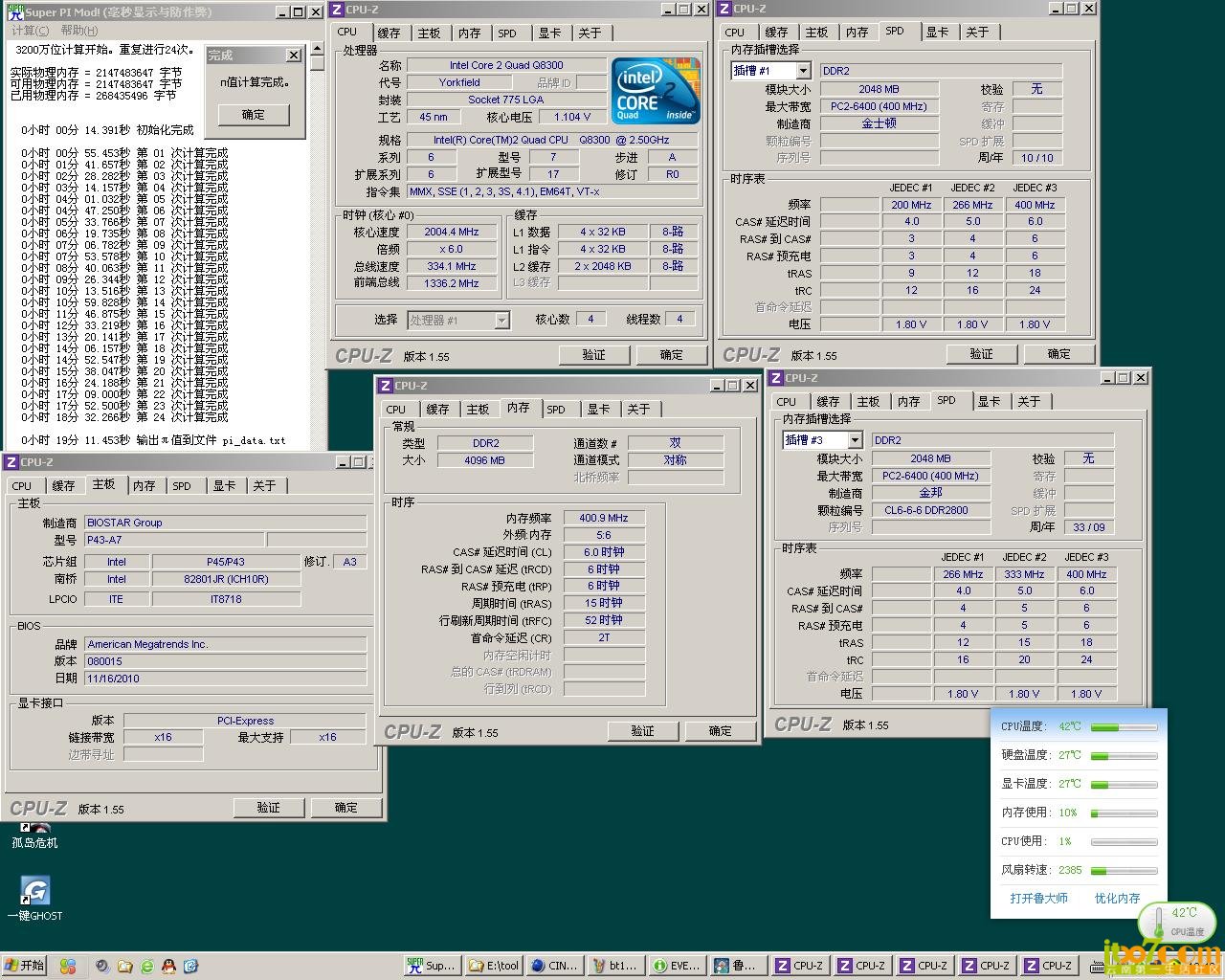The height and width of the screenshot is (980, 1225).
Task: Click the BIOS date 11/16/2010 value
Action: pyautogui.click(x=225, y=679)
